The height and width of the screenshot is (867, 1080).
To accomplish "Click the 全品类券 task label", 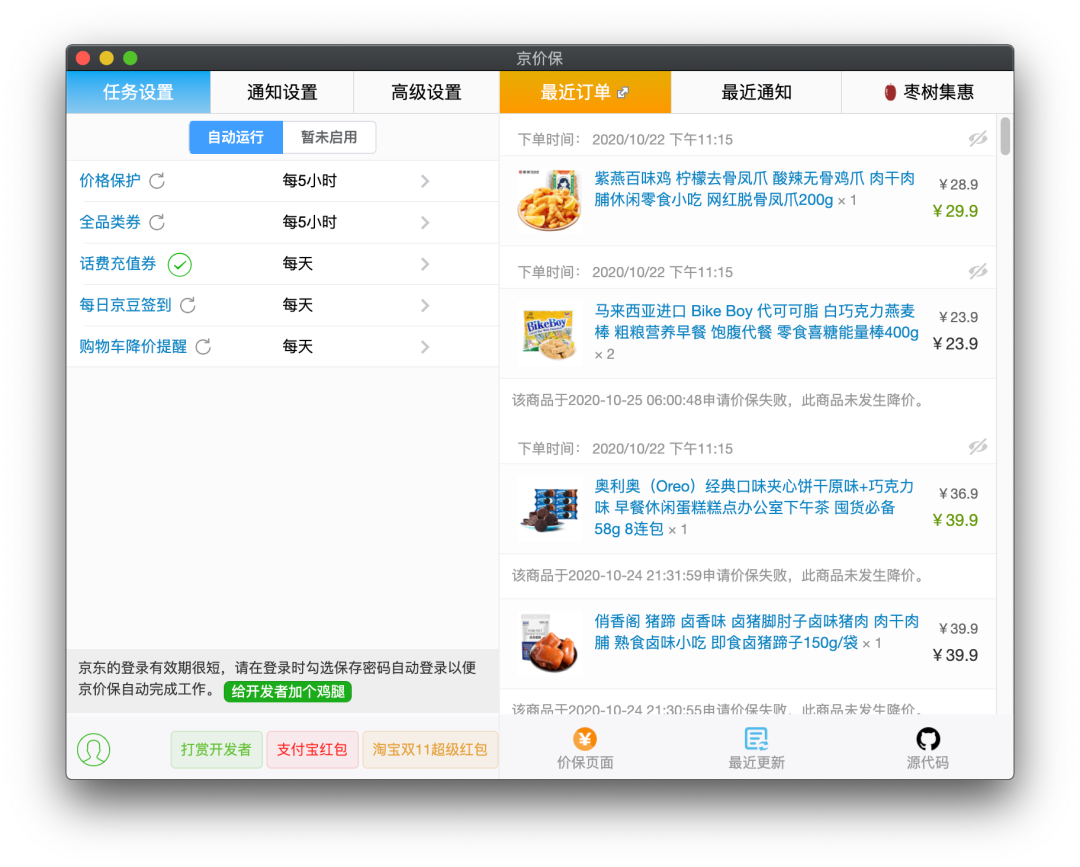I will (x=110, y=222).
